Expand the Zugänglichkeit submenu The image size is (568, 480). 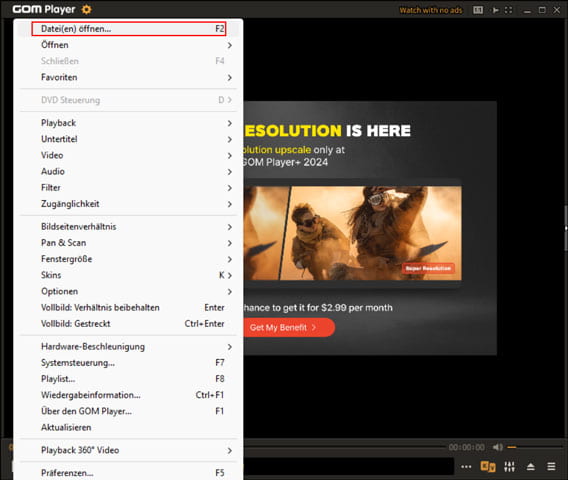click(x=129, y=204)
